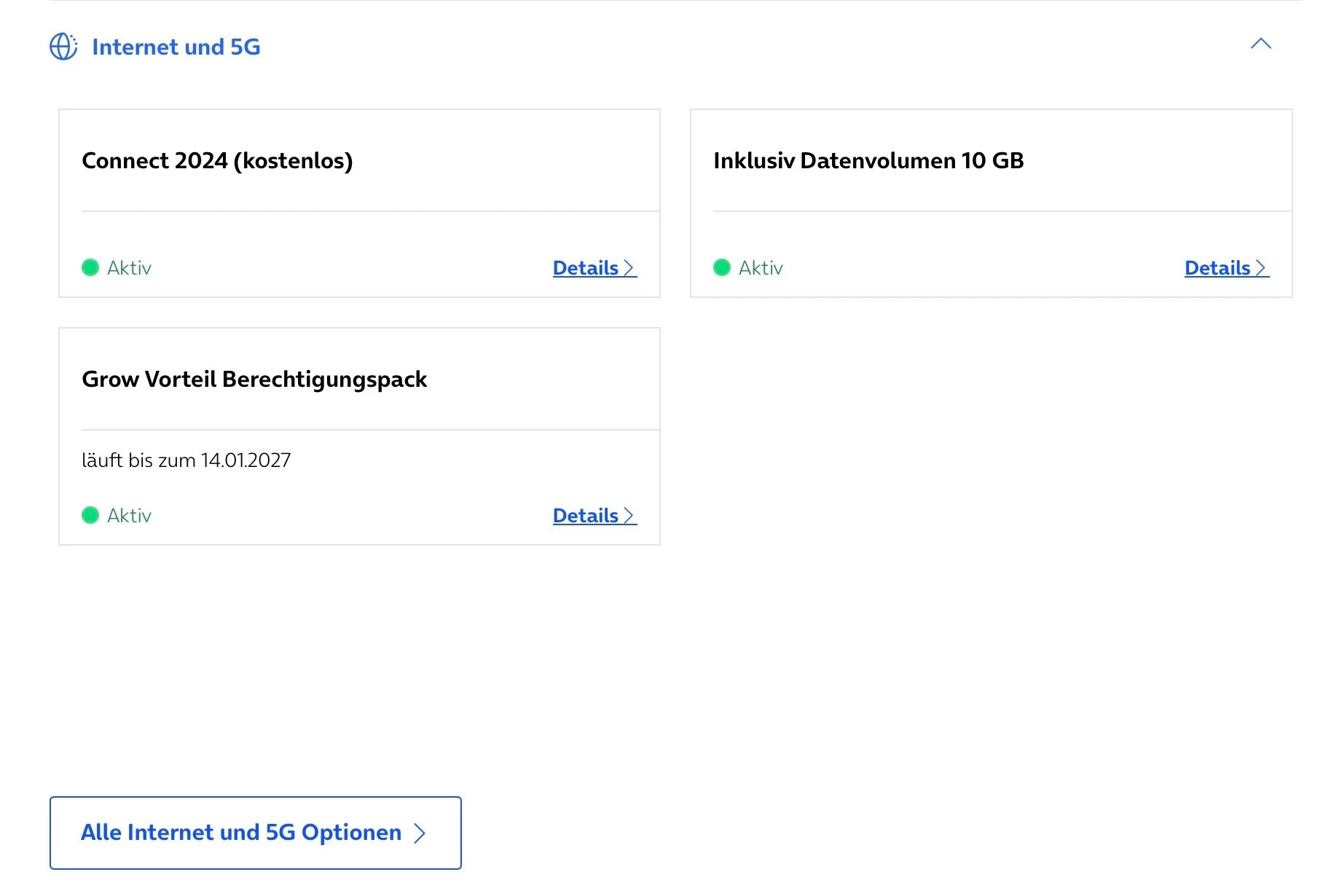
Task: Click the Internet und 5G section heading
Action: 176,47
